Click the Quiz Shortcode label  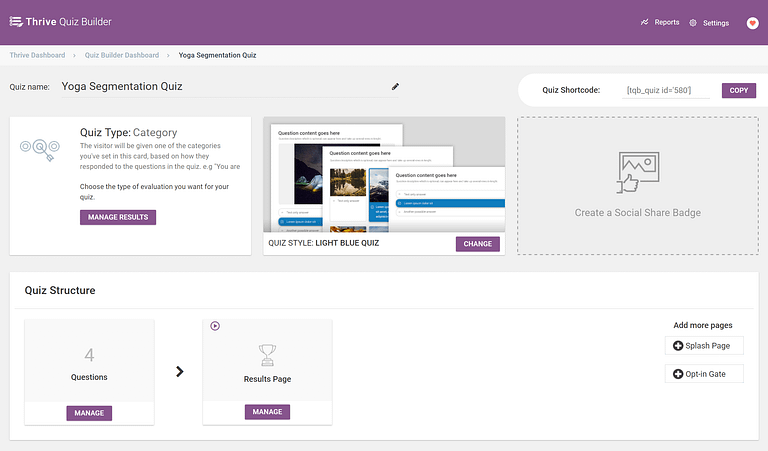[571, 90]
